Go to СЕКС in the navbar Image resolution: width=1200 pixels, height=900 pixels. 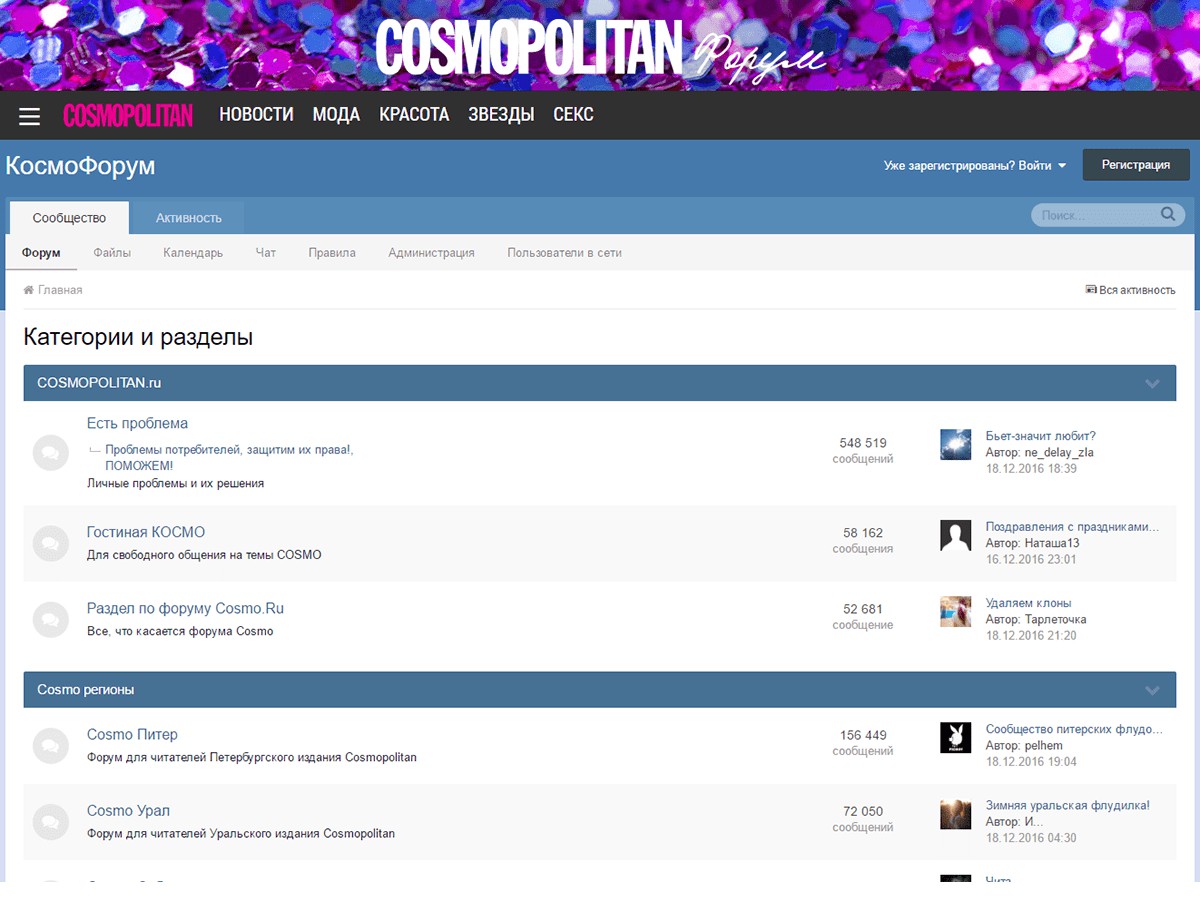click(x=573, y=115)
